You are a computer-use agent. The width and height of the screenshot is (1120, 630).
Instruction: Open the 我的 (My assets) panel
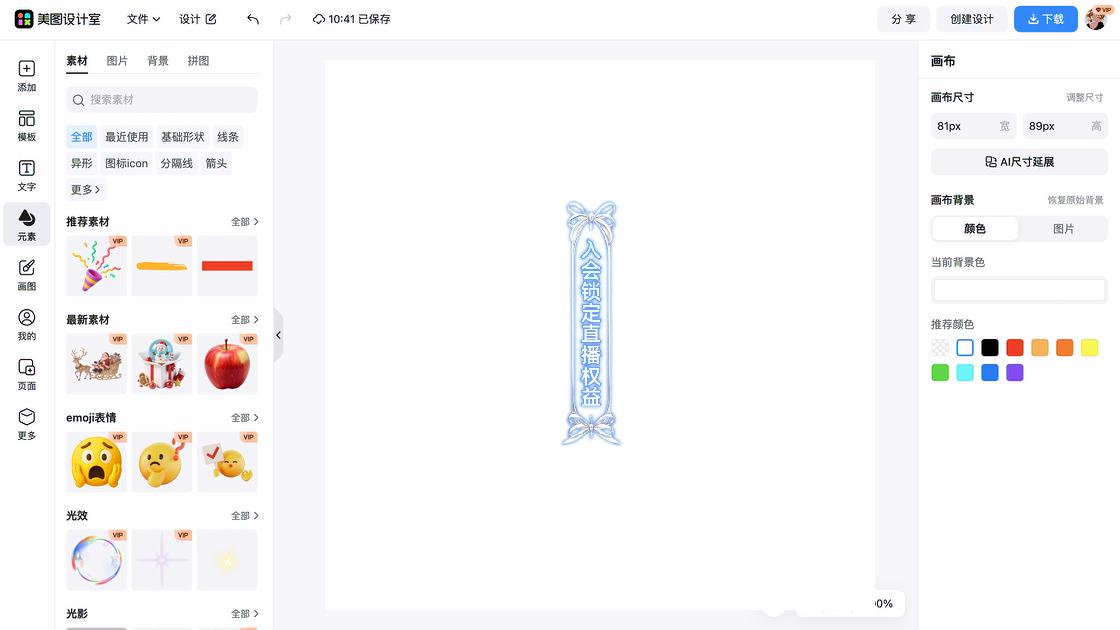(26, 322)
